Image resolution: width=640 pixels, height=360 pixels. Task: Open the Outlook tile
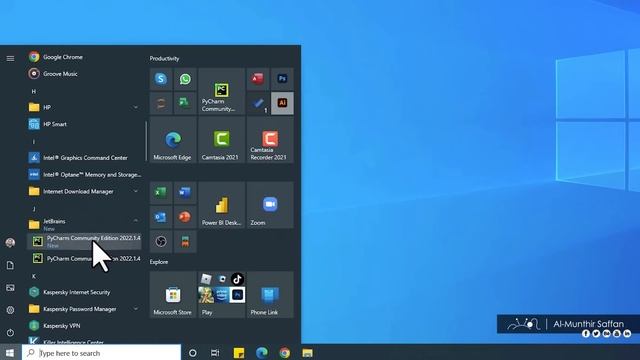(161, 217)
